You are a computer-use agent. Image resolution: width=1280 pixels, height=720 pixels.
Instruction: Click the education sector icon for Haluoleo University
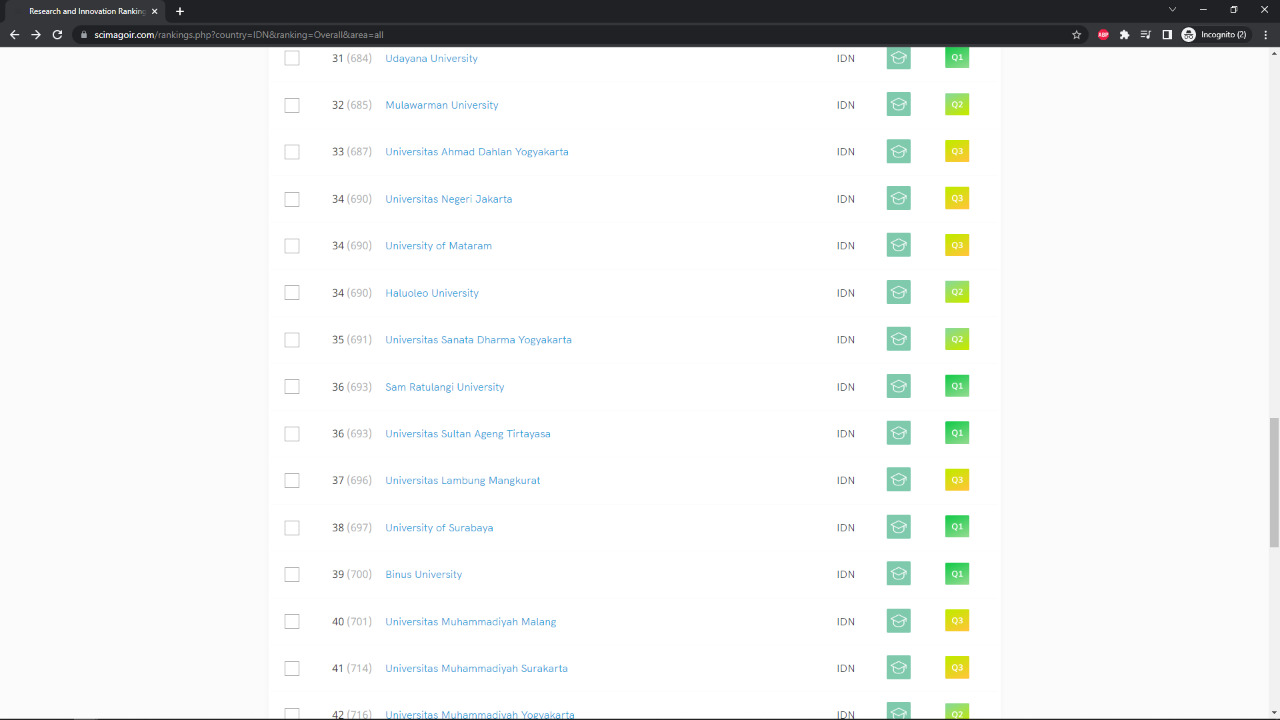(899, 293)
